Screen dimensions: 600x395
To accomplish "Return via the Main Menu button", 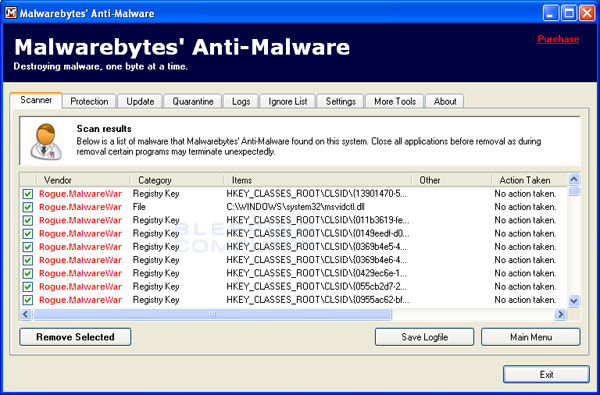I will [x=531, y=337].
